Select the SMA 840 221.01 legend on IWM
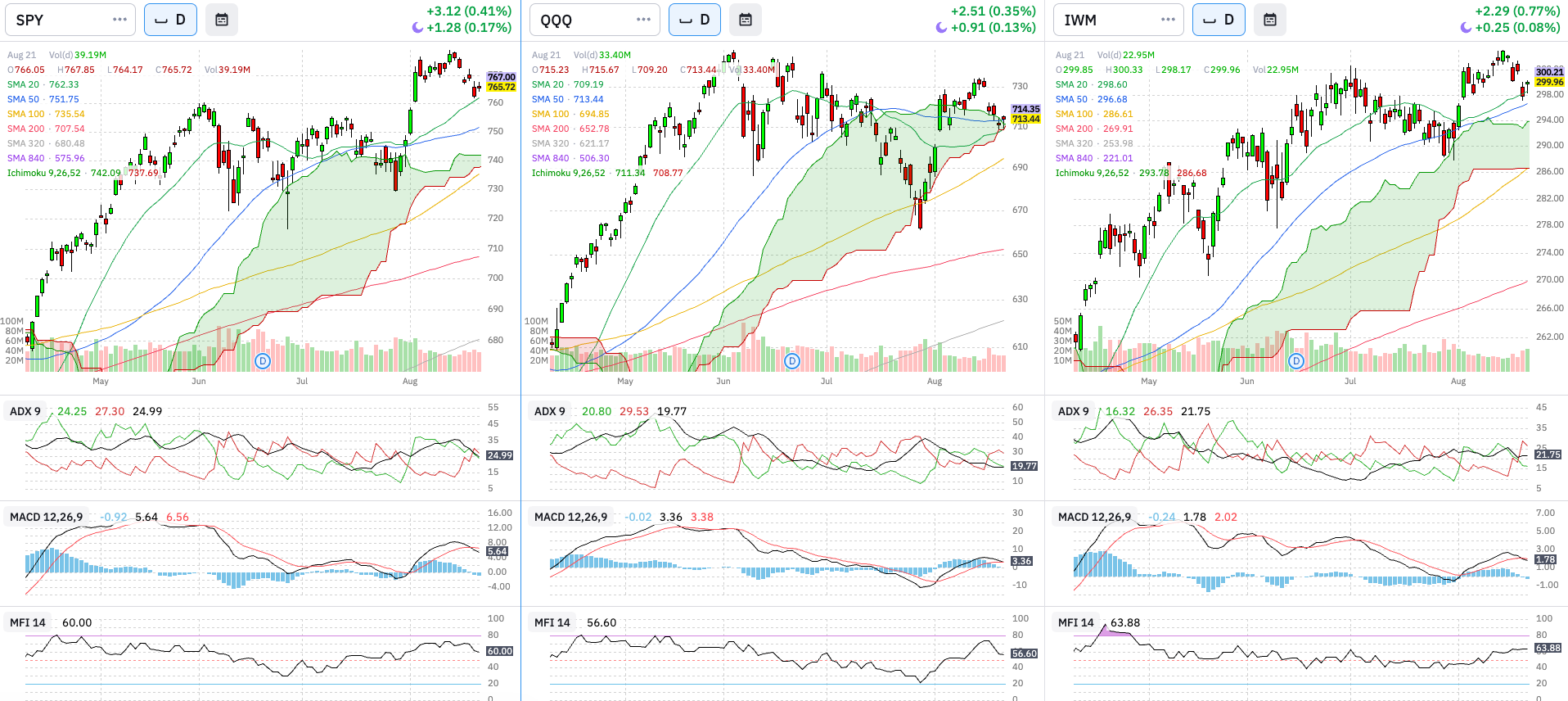The width and height of the screenshot is (1568, 701). [1094, 158]
